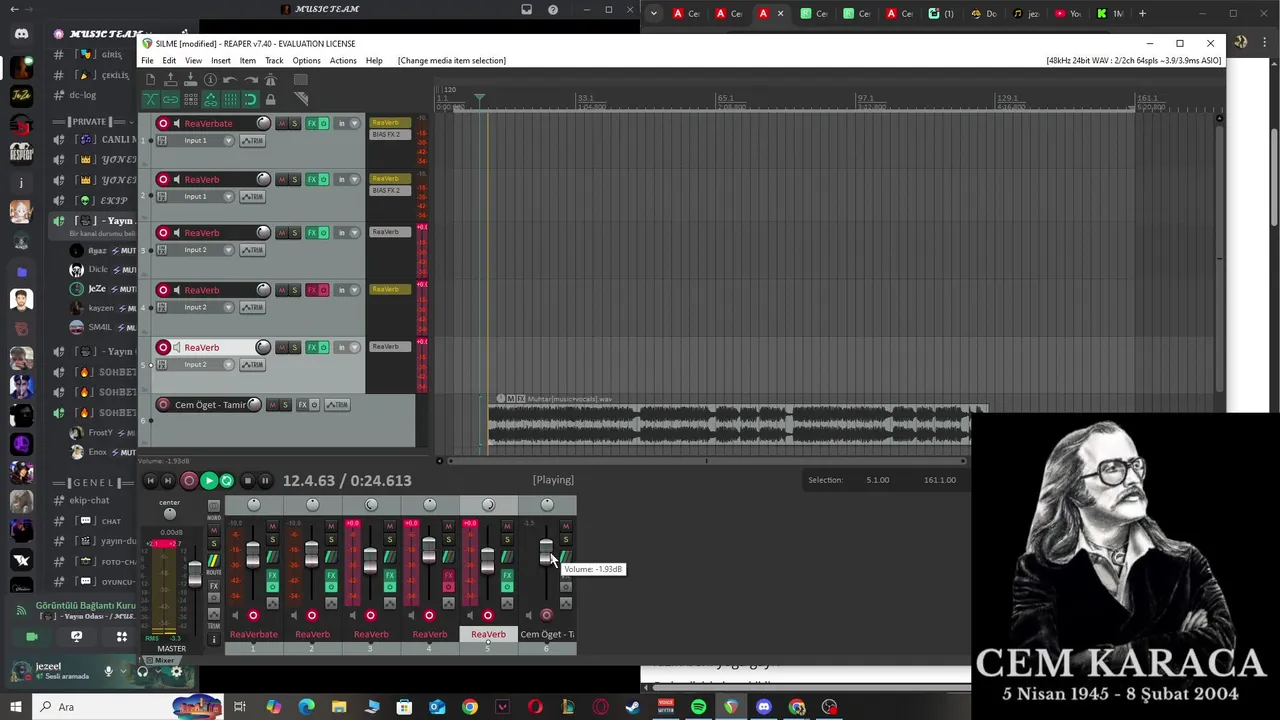This screenshot has width=1280, height=720.
Task: Open Steam from the taskbar
Action: 632,707
